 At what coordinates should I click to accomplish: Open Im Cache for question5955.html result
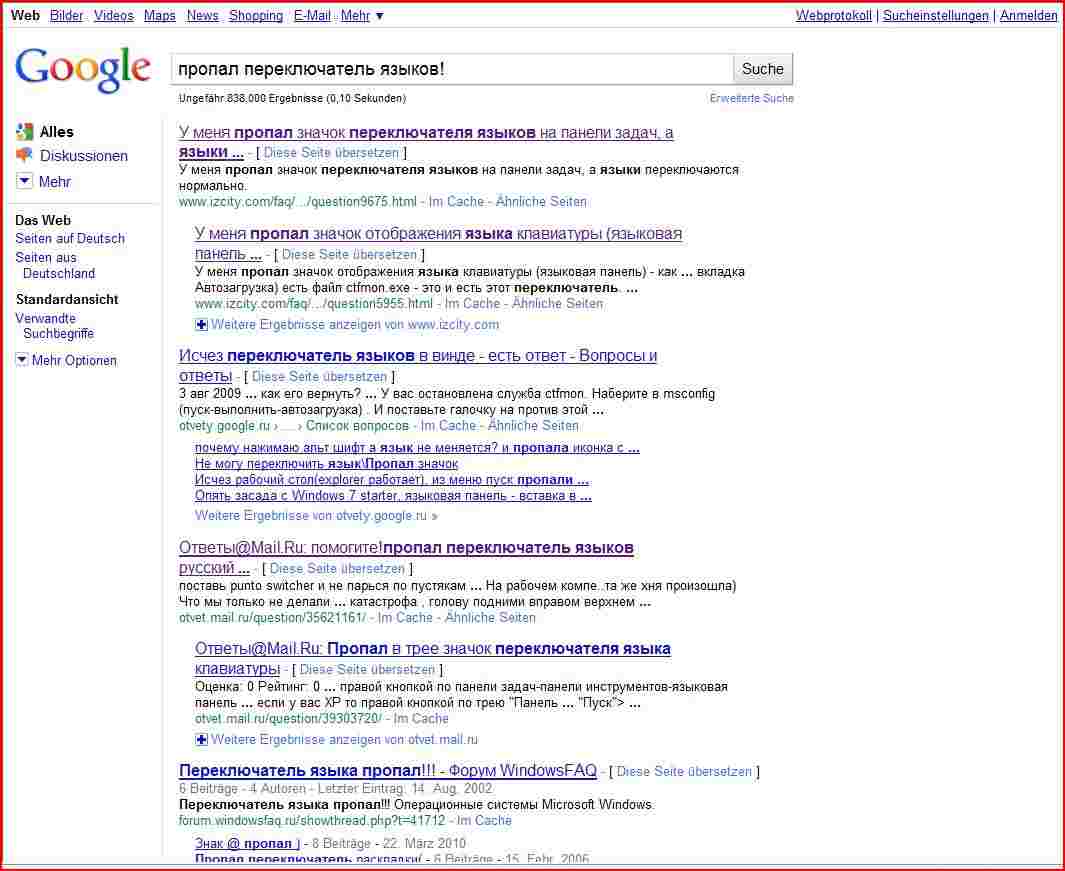472,304
